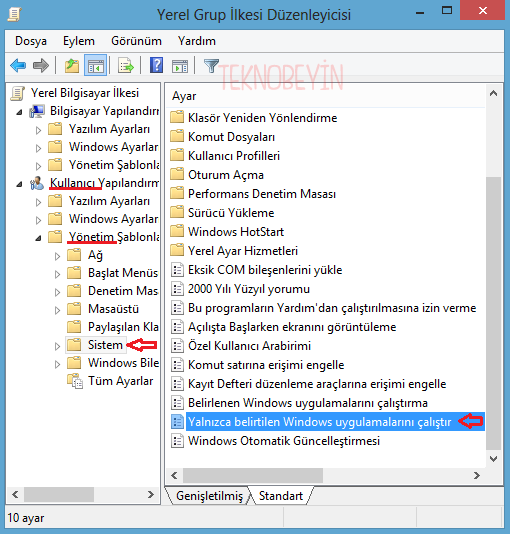Open the Görünüm menu

[x=136, y=41]
